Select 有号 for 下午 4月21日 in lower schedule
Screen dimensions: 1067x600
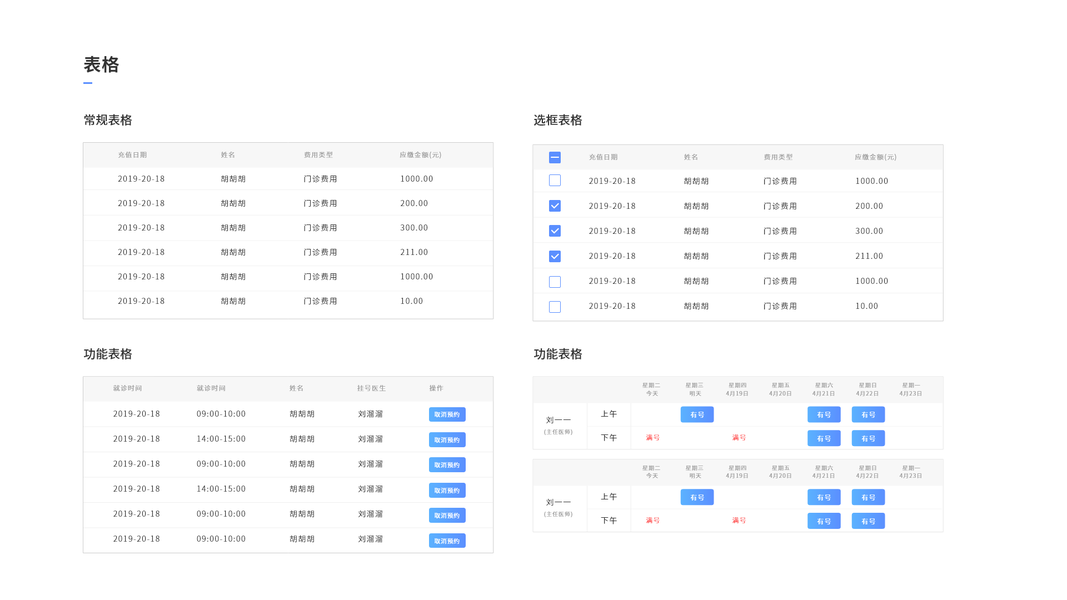pyautogui.click(x=823, y=521)
